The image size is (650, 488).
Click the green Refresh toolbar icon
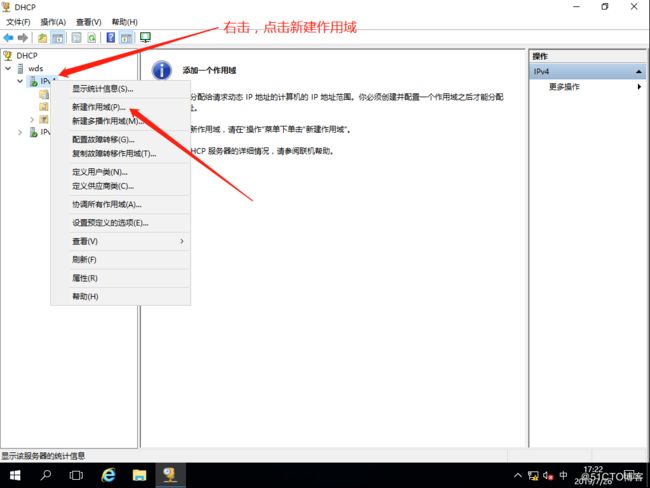(92, 38)
